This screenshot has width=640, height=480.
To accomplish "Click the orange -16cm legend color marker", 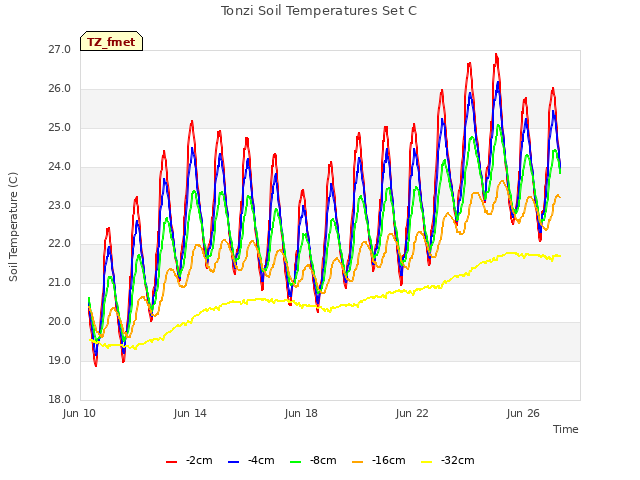I will (x=358, y=462).
